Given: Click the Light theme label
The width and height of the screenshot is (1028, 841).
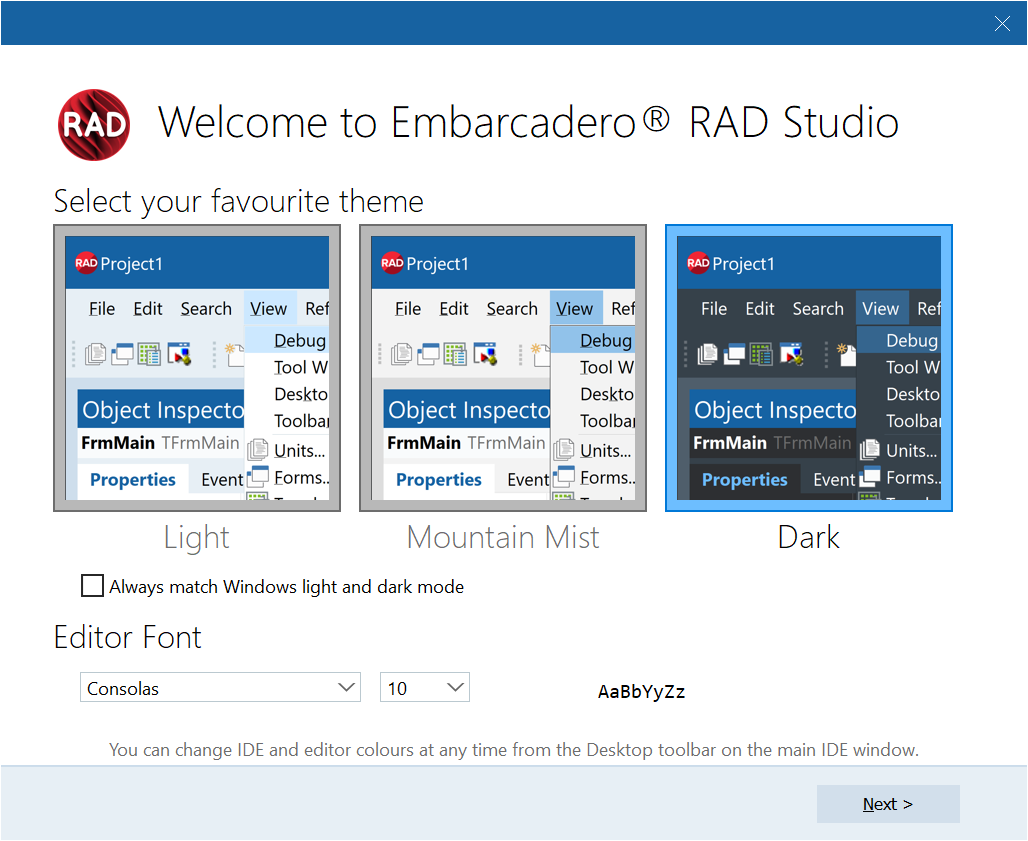Looking at the screenshot, I should 197,538.
